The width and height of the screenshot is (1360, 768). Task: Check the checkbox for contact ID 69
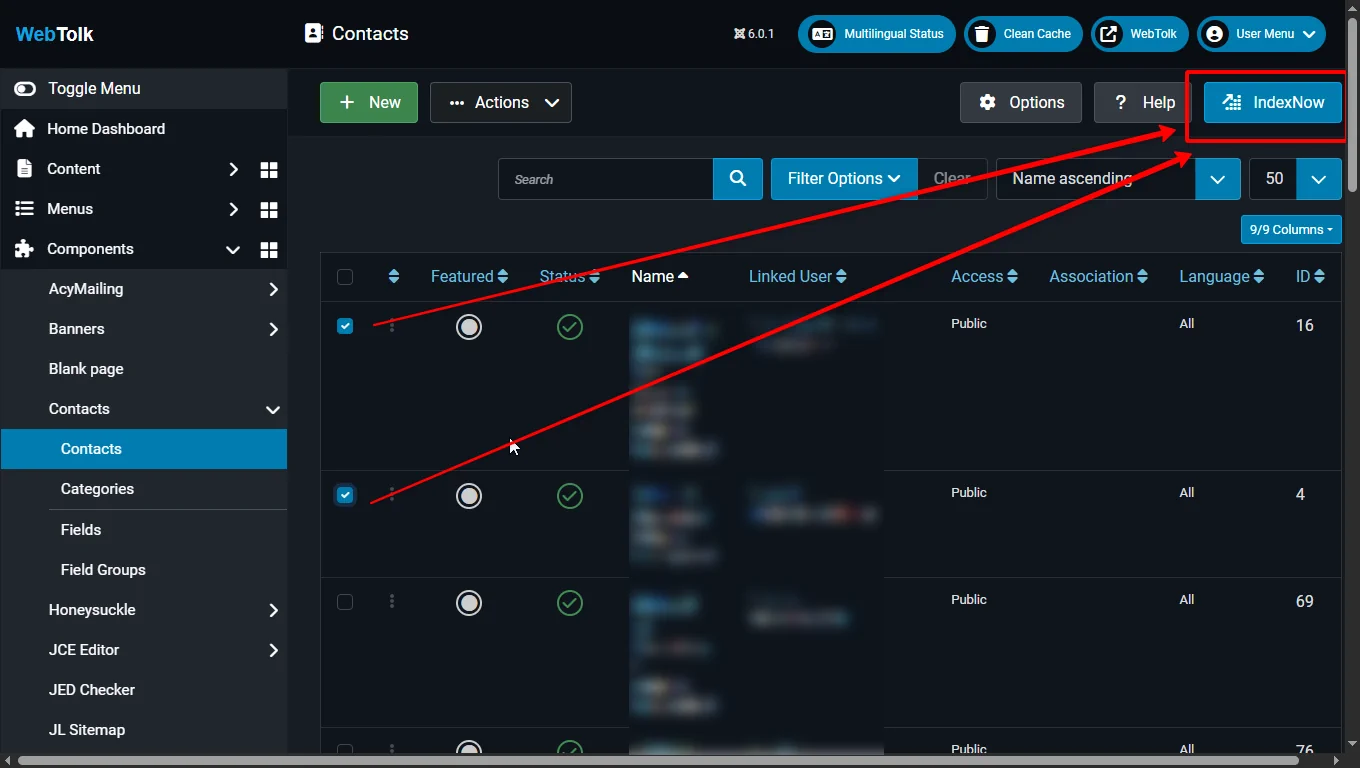click(x=345, y=602)
